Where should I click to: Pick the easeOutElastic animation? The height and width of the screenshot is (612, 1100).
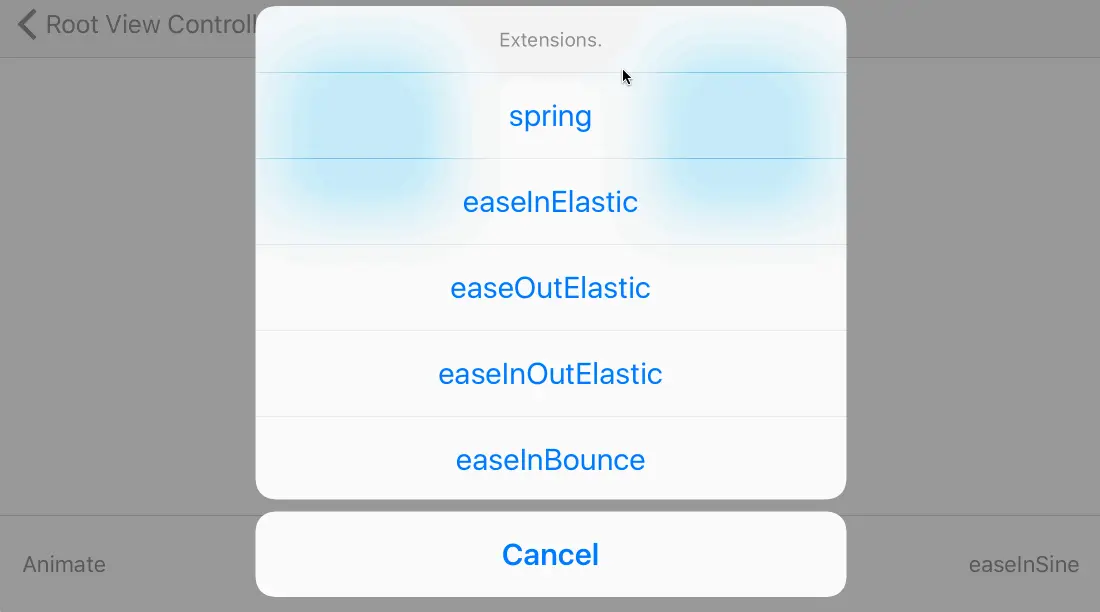pyautogui.click(x=550, y=288)
